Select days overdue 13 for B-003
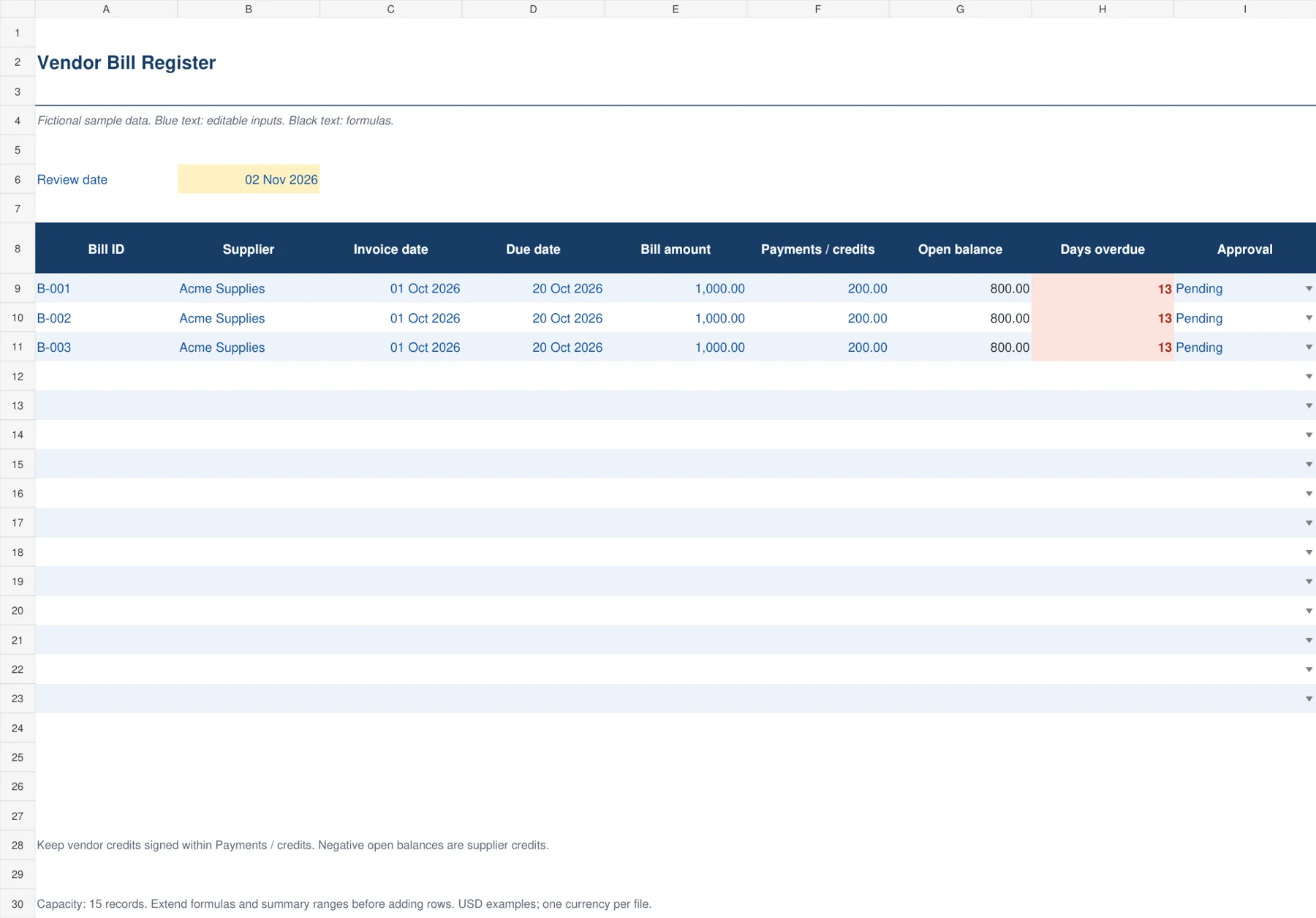This screenshot has width=1316, height=918. [x=1103, y=347]
